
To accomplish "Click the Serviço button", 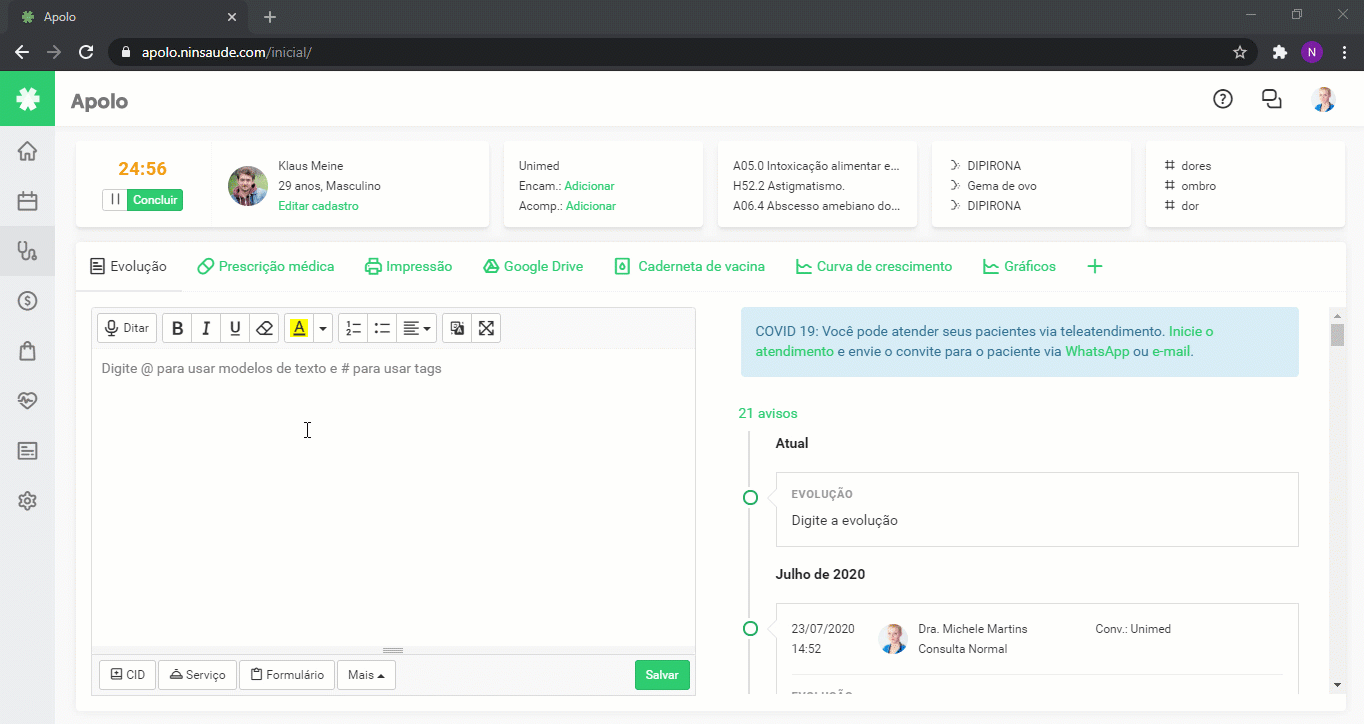I will point(197,675).
